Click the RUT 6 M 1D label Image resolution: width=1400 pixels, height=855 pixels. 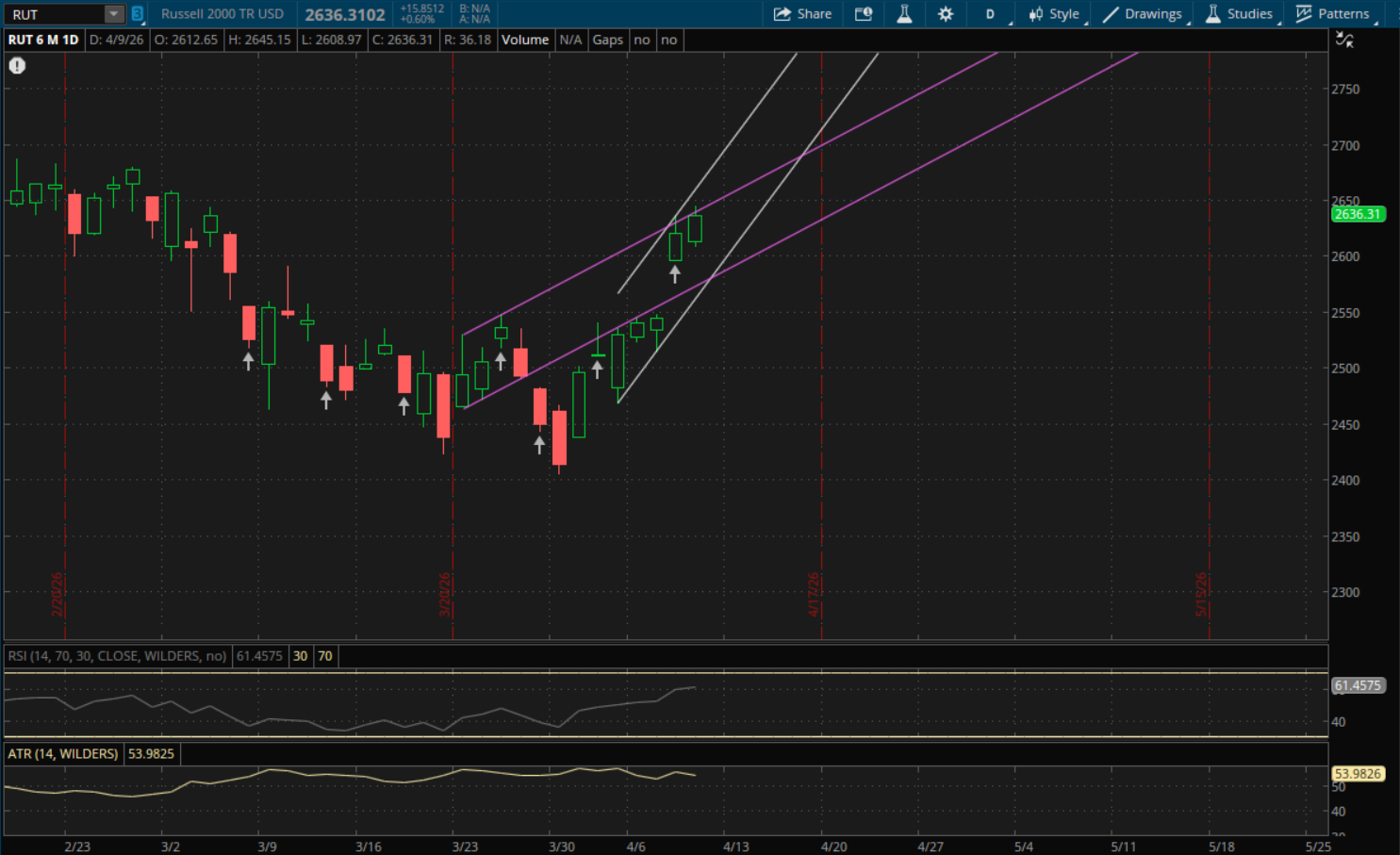point(43,40)
